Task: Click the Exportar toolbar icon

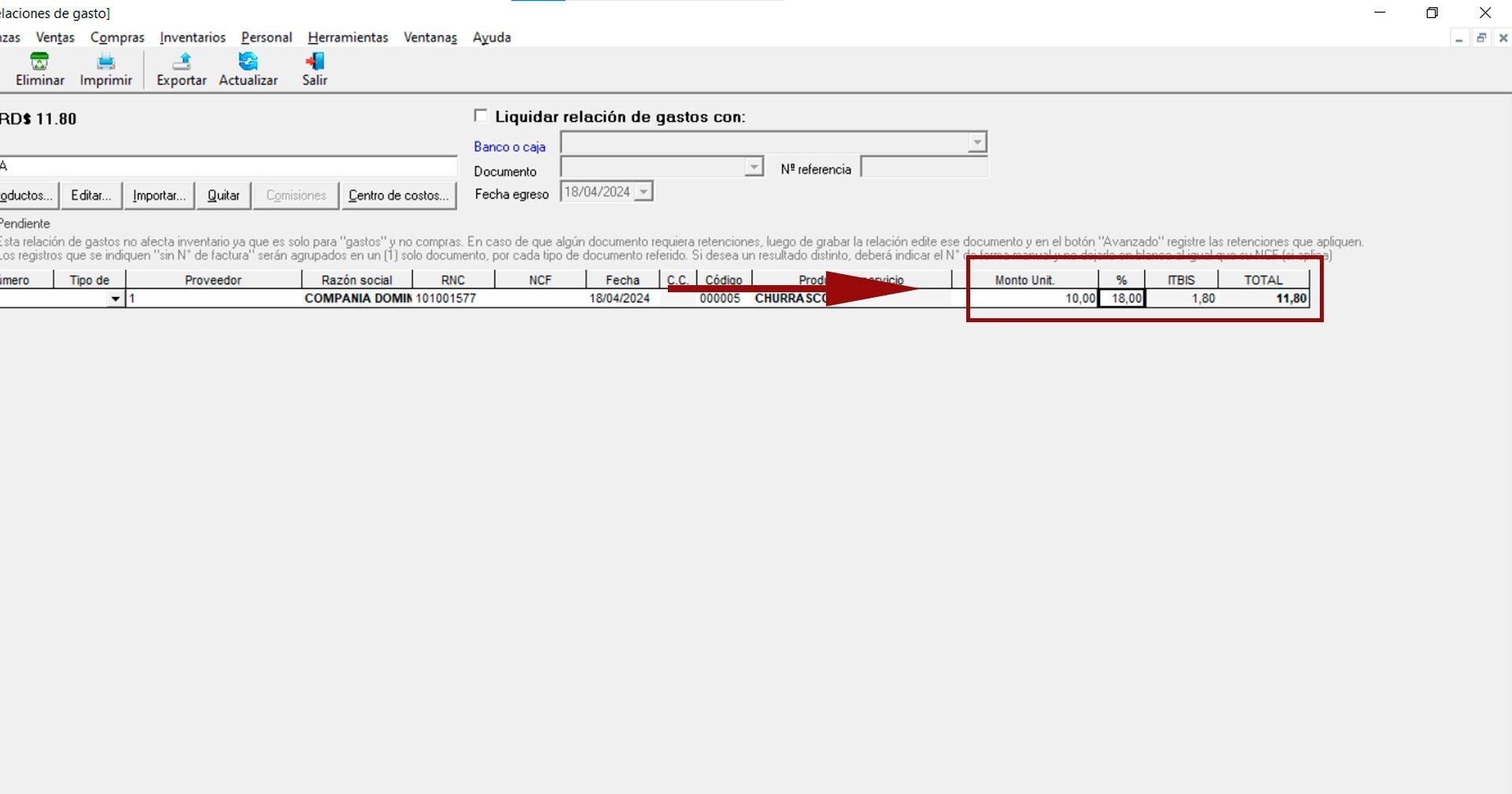Action: click(181, 61)
